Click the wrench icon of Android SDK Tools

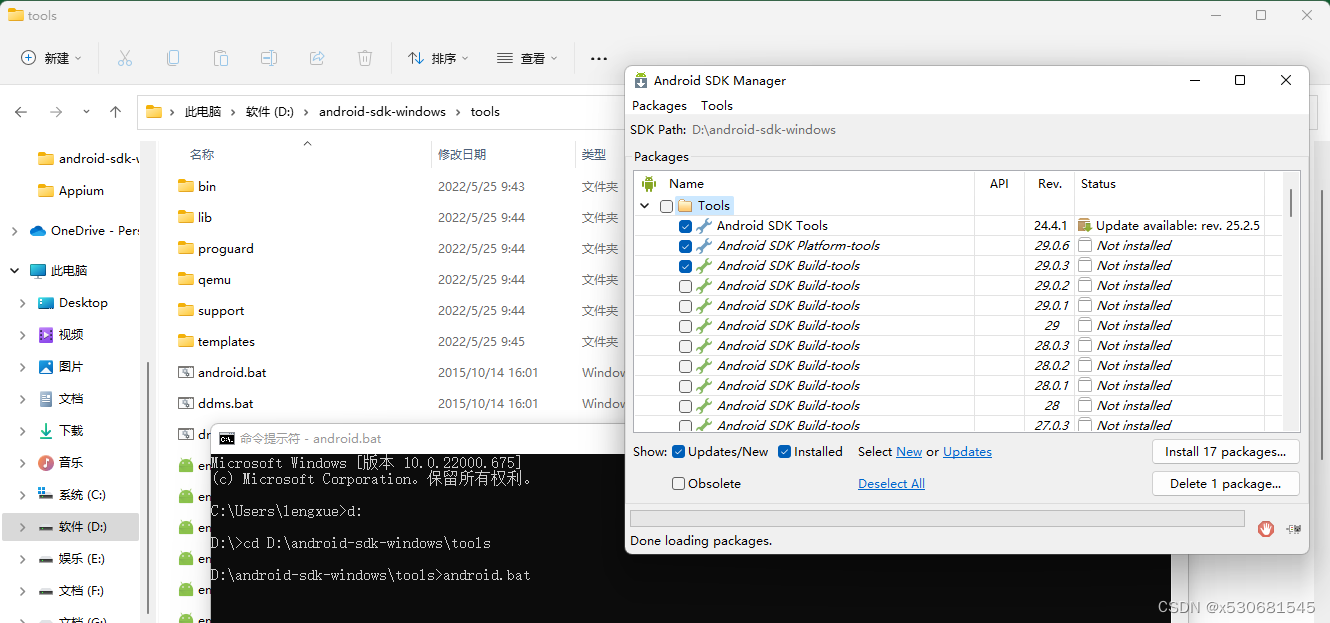[x=704, y=226]
